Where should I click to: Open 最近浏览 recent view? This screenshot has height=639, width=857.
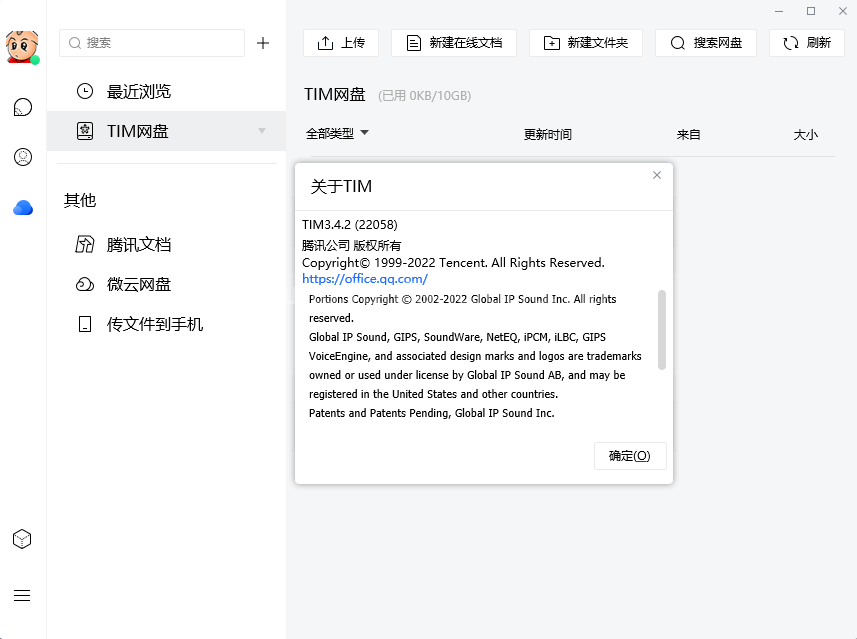click(x=167, y=91)
